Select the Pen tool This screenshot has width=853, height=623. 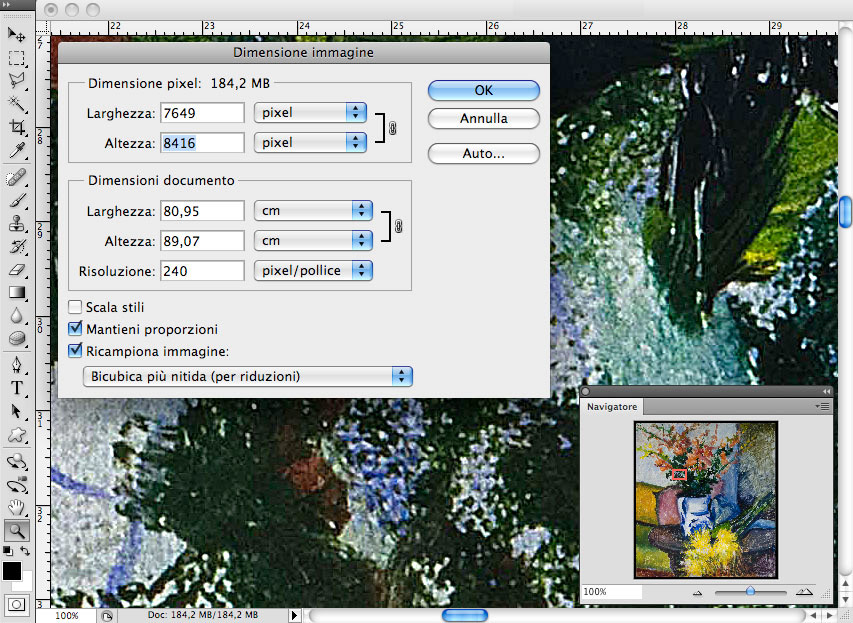pos(16,365)
